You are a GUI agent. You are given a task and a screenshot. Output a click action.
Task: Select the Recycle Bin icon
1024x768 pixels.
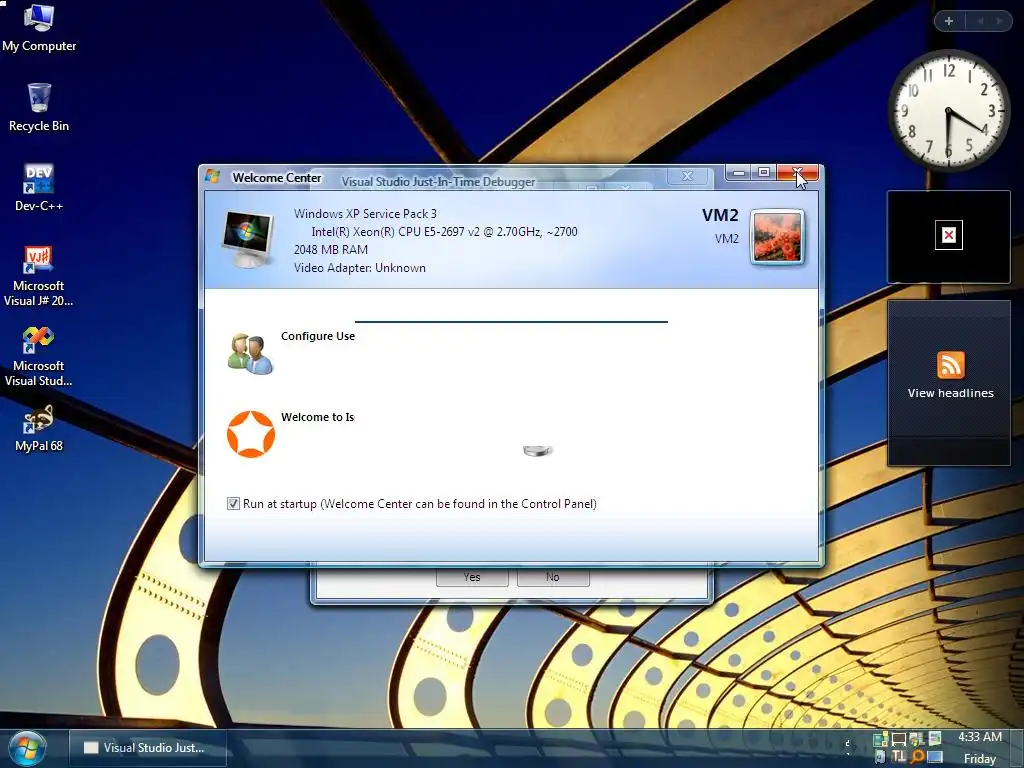[39, 108]
